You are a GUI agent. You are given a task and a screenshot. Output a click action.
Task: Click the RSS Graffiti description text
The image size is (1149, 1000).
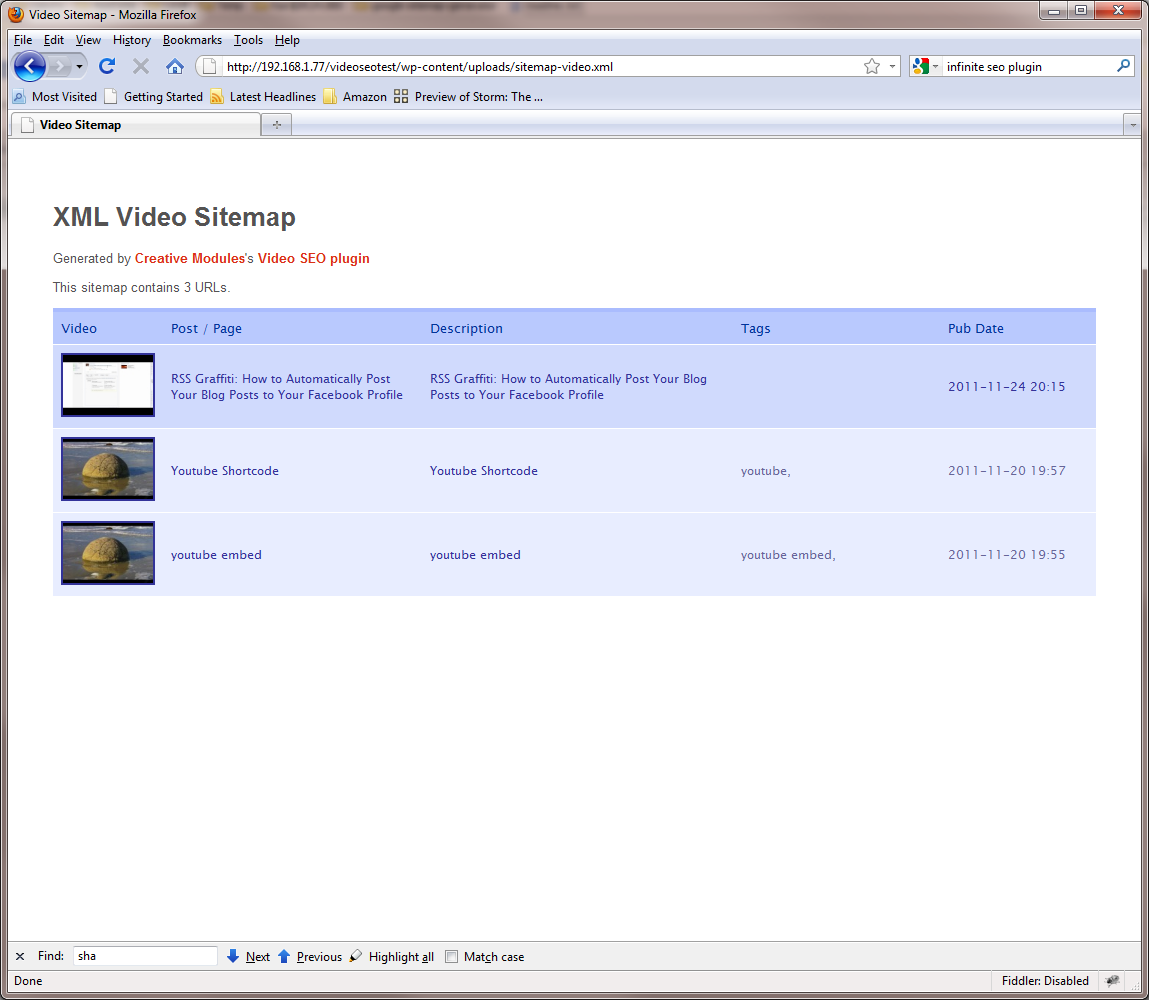tap(569, 387)
